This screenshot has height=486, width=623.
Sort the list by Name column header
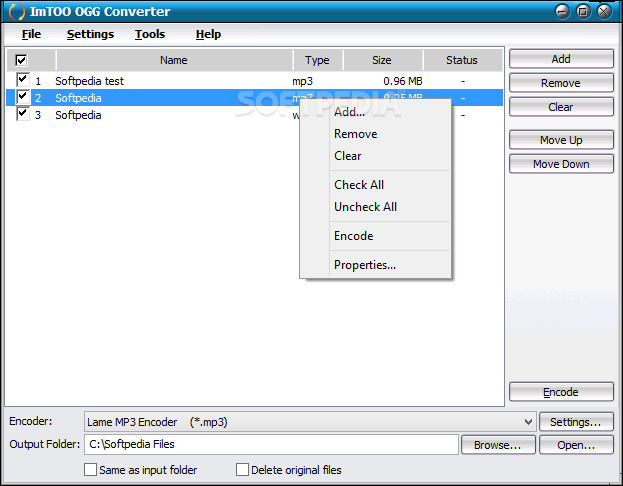(x=174, y=60)
